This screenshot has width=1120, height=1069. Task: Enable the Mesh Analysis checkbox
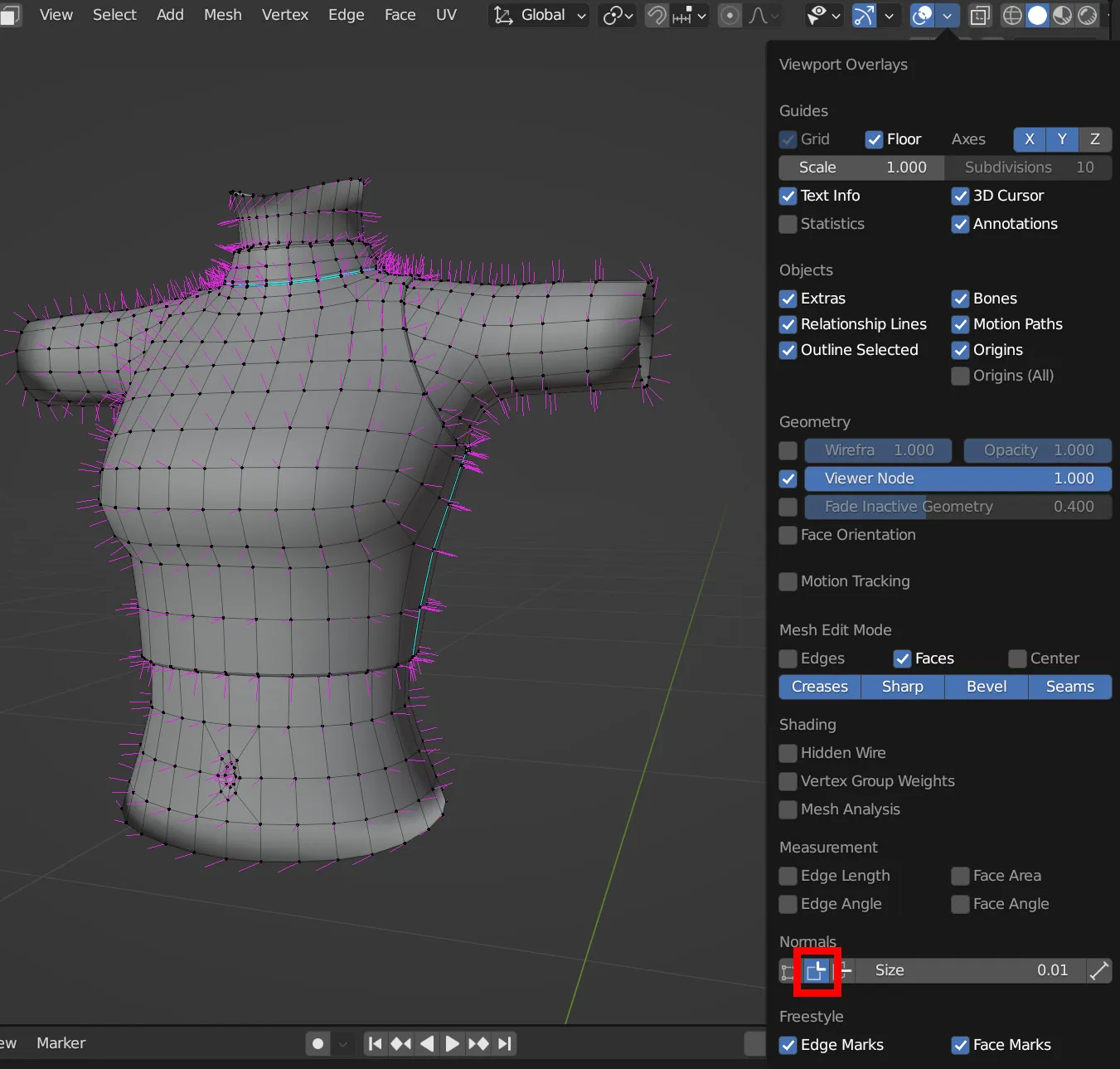[x=788, y=809]
